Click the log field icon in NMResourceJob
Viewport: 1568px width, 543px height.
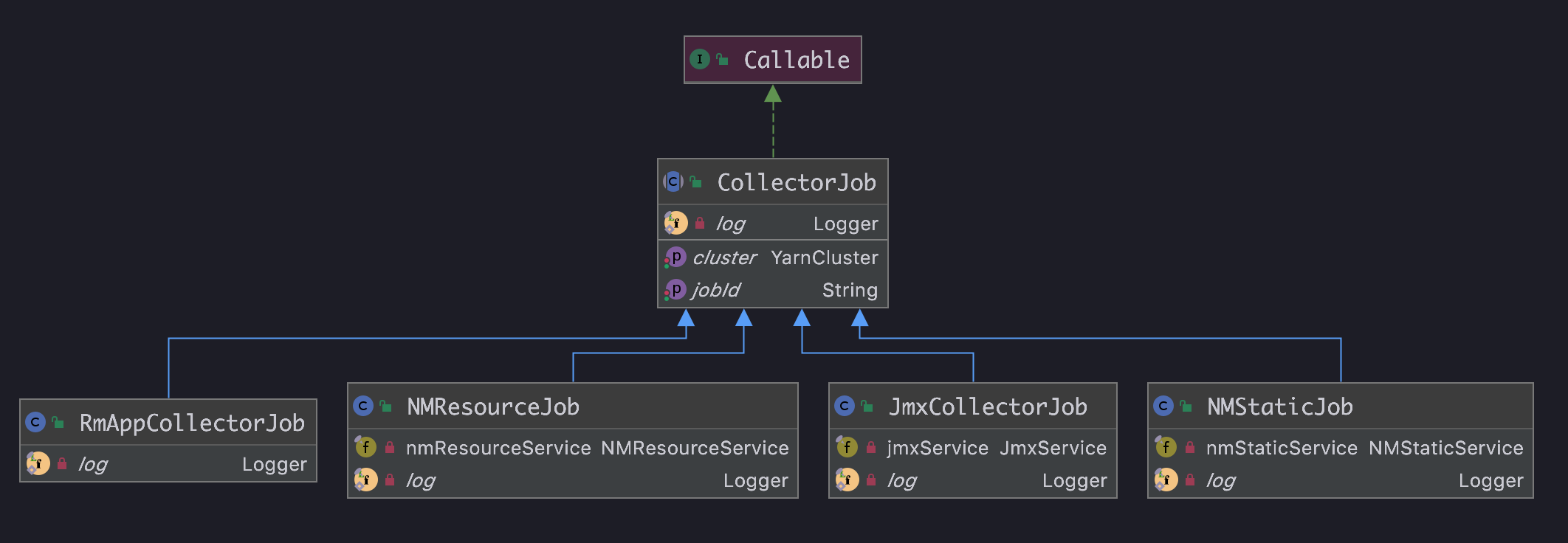pos(365,480)
